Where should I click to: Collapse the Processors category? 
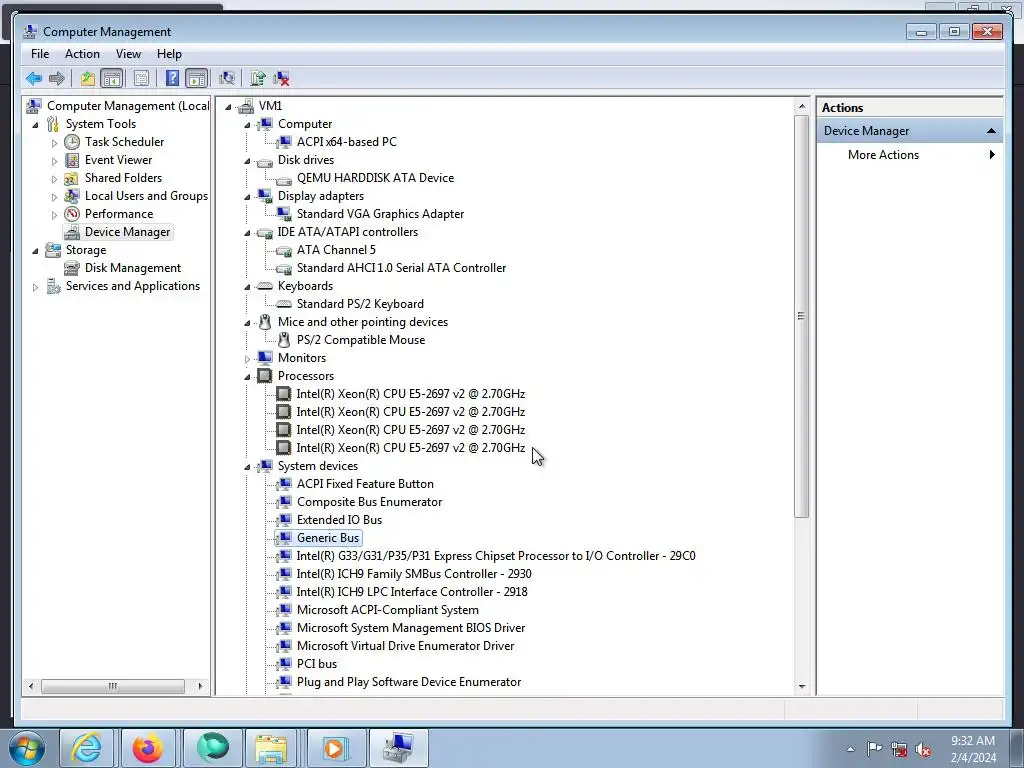(247, 377)
